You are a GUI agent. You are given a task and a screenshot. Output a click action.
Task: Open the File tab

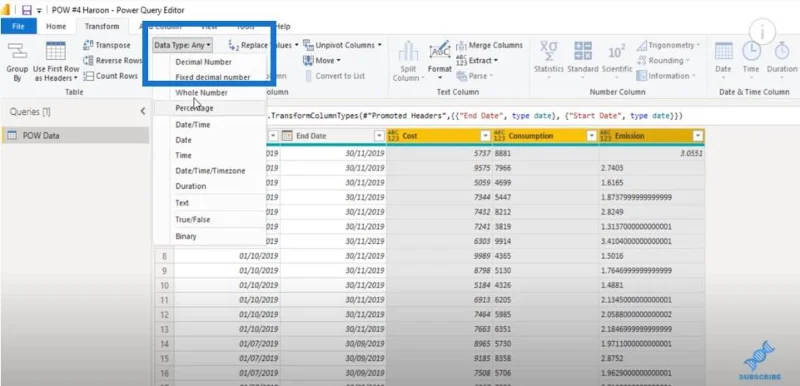pyautogui.click(x=18, y=27)
